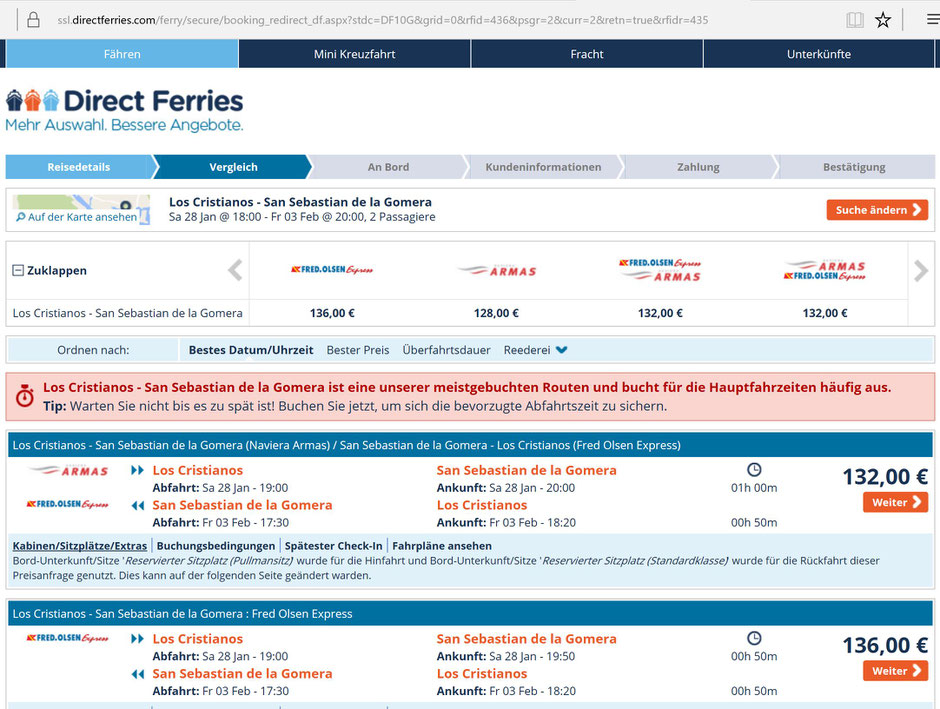Click Weiter for the 136,00 € offer
This screenshot has width=940, height=709.
[896, 671]
